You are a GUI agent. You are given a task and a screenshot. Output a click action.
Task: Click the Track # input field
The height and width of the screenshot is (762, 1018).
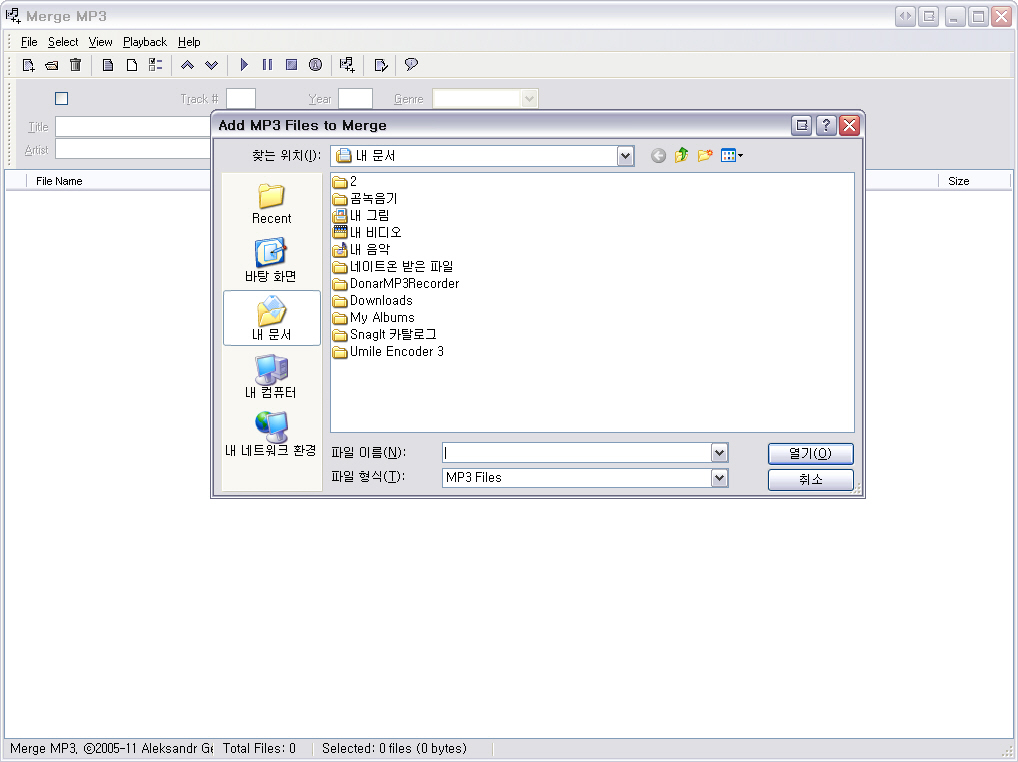tap(241, 99)
